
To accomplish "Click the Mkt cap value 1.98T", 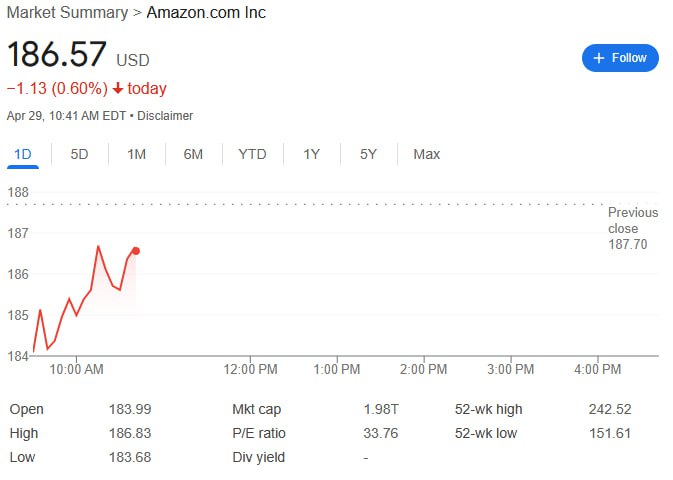I will pos(380,409).
